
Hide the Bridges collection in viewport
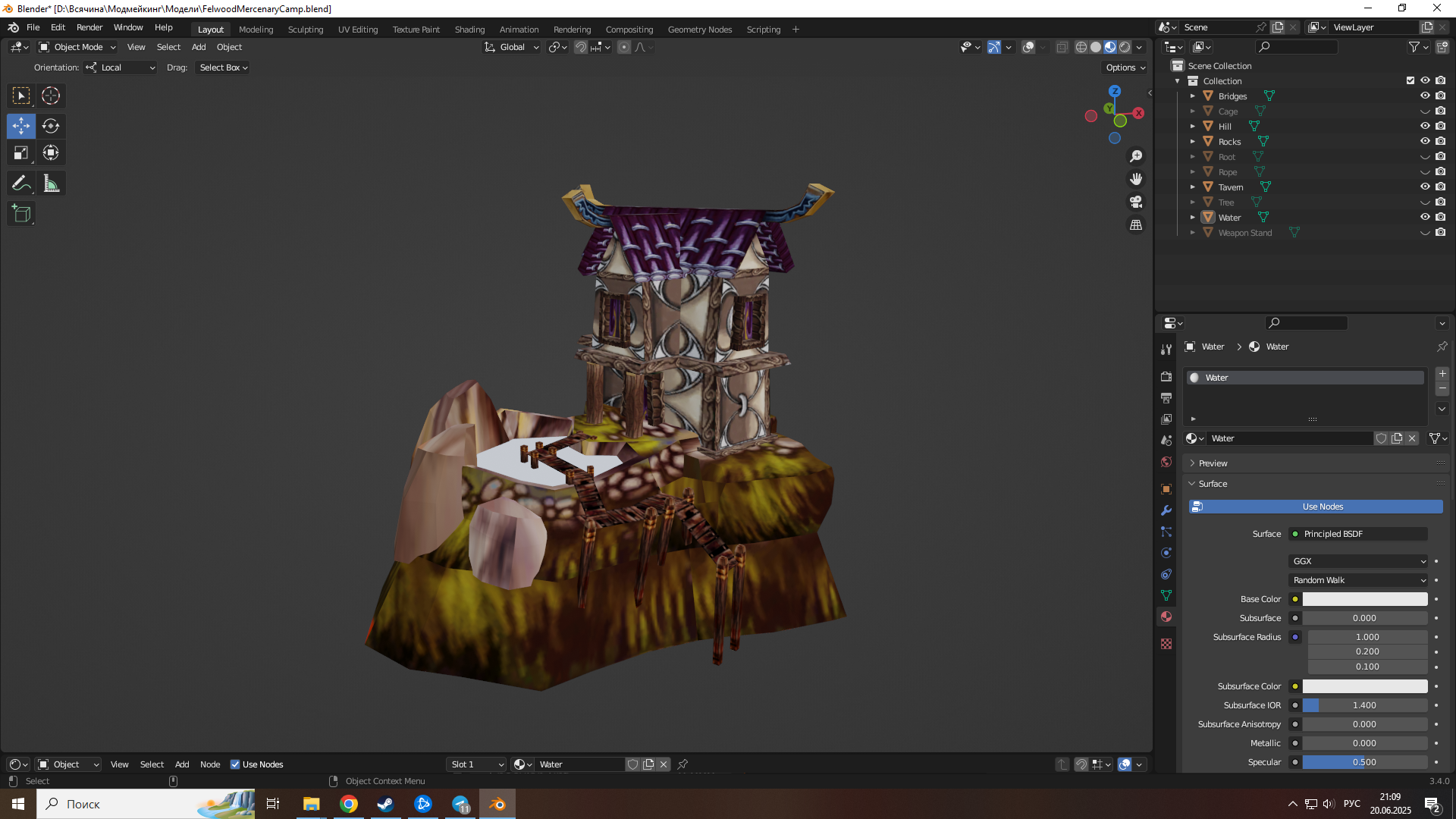[x=1425, y=96]
